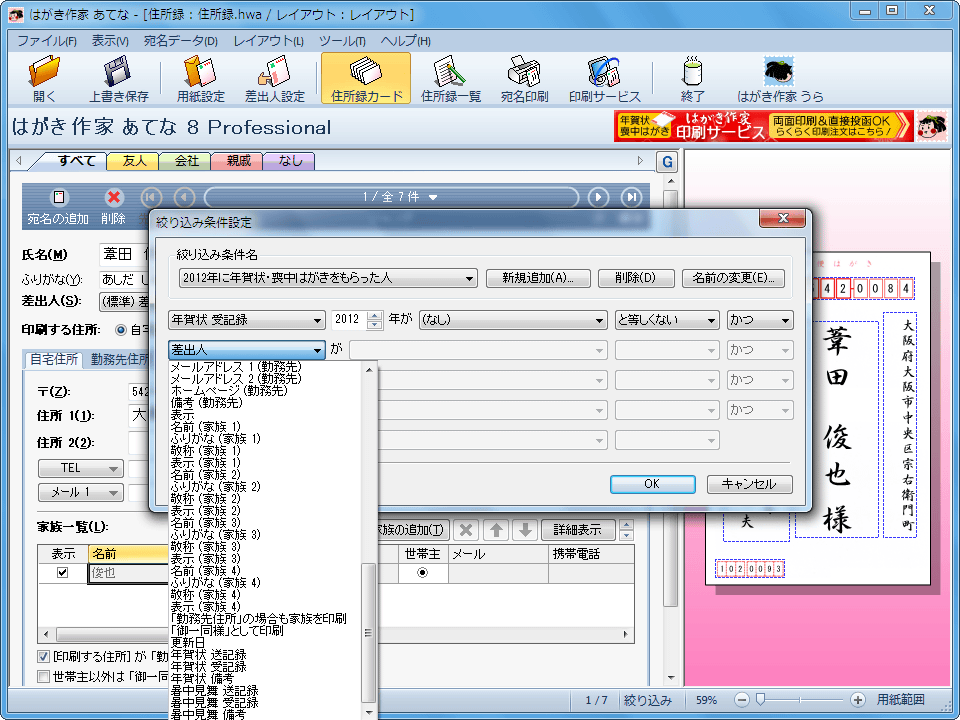The width and height of the screenshot is (960, 720).
Task: Click the zoom out minus icon
Action: click(741, 700)
